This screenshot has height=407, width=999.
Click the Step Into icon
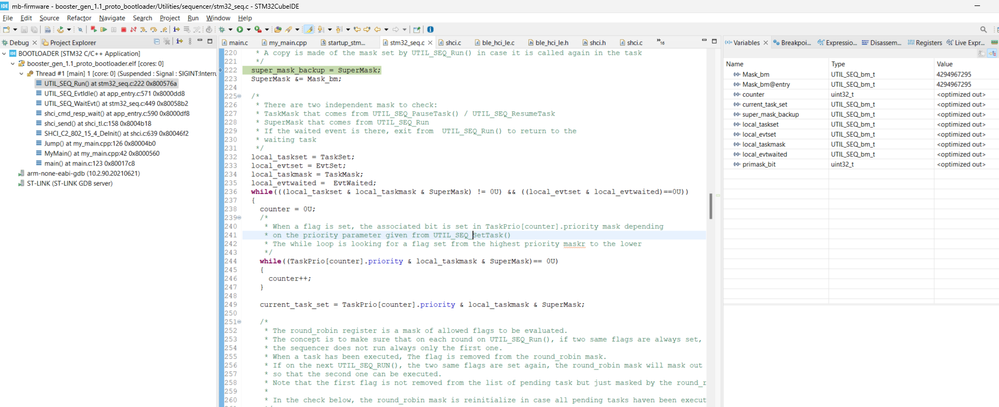pos(143,29)
